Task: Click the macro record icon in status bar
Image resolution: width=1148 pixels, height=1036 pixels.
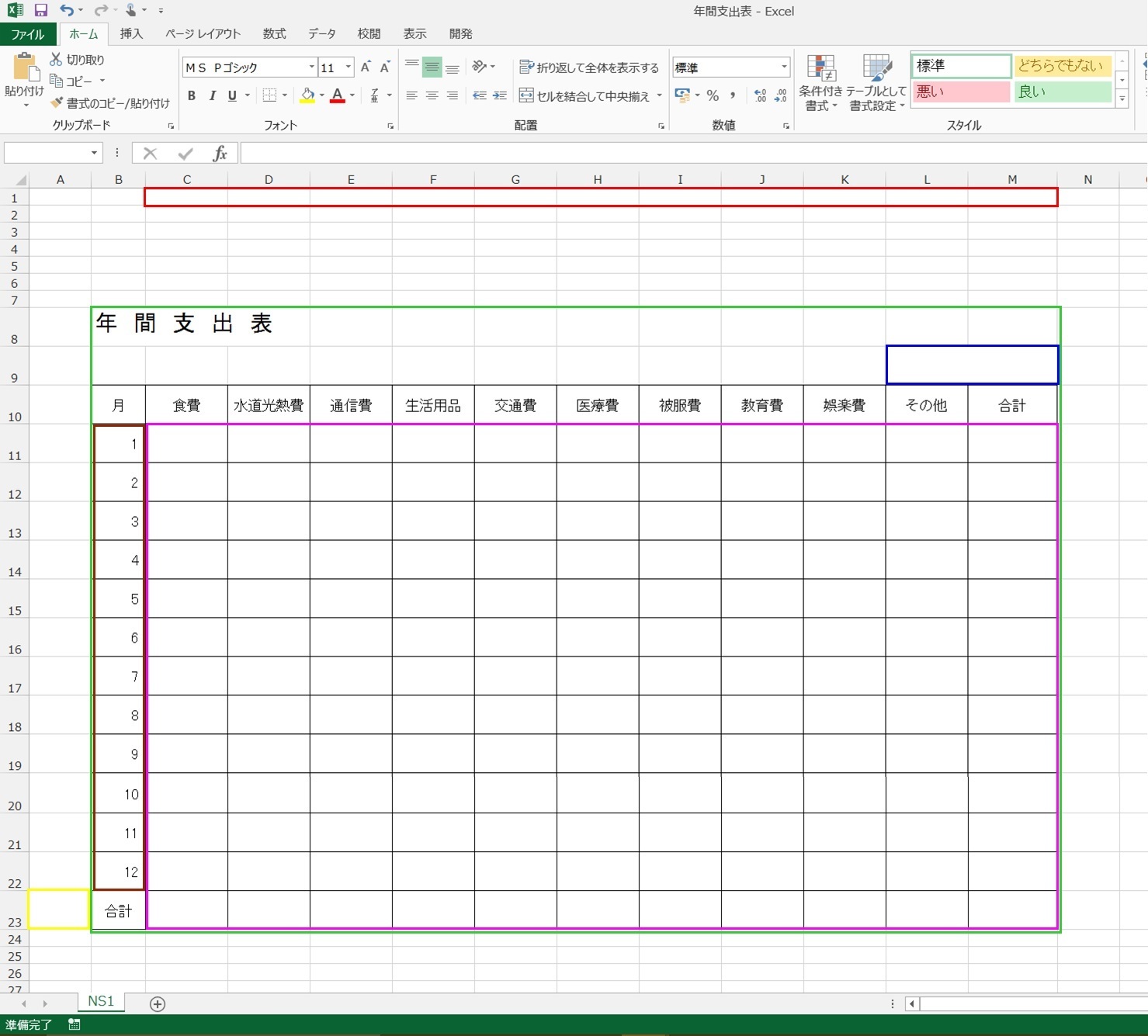Action: [75, 1024]
